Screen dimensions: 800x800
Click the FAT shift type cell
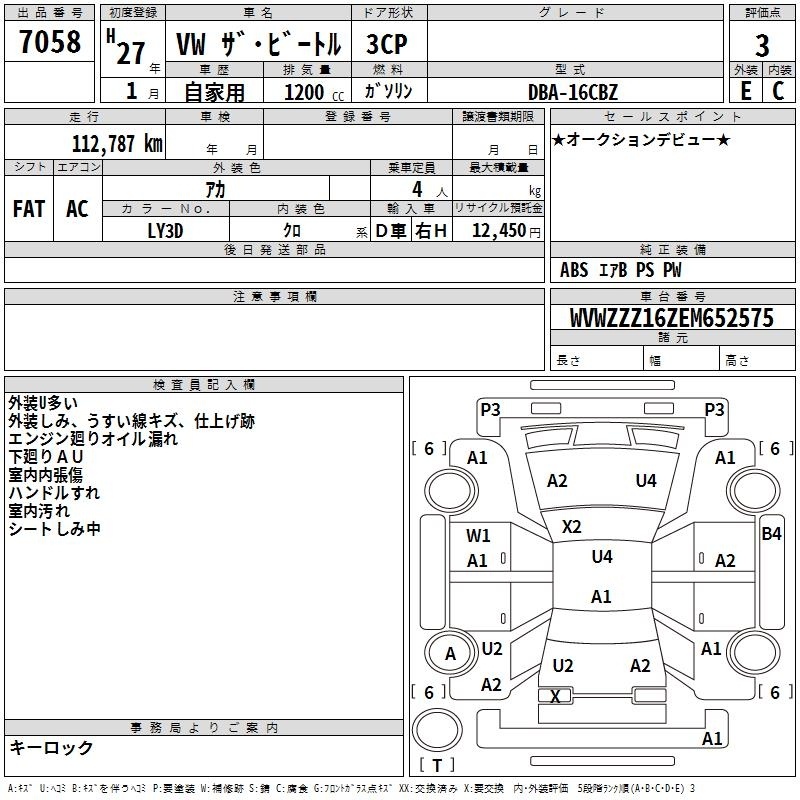click(x=29, y=208)
